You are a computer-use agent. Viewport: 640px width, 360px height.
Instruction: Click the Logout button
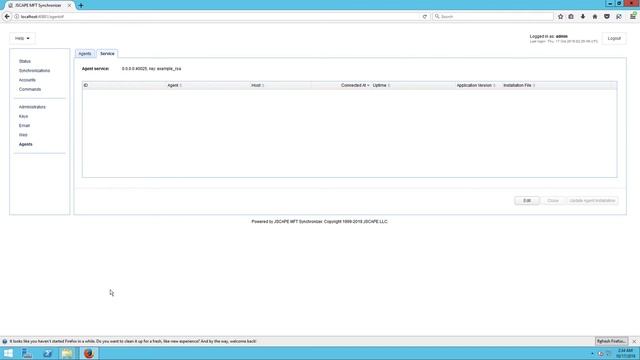[614, 38]
